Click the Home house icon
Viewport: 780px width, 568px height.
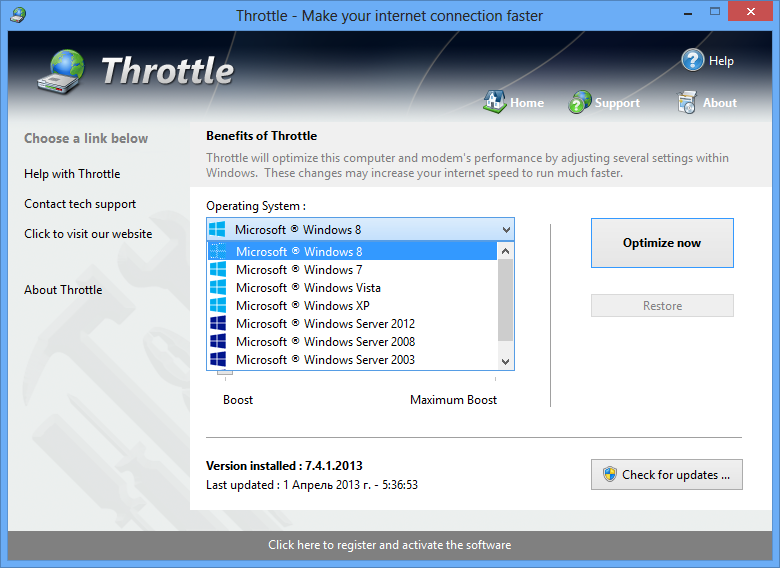coord(494,102)
